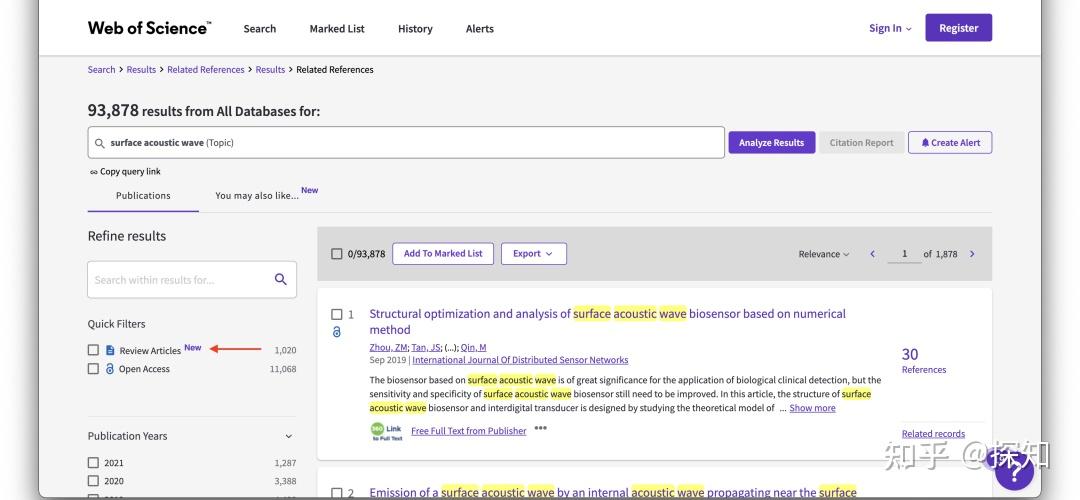Click the previous page arrow

point(872,254)
